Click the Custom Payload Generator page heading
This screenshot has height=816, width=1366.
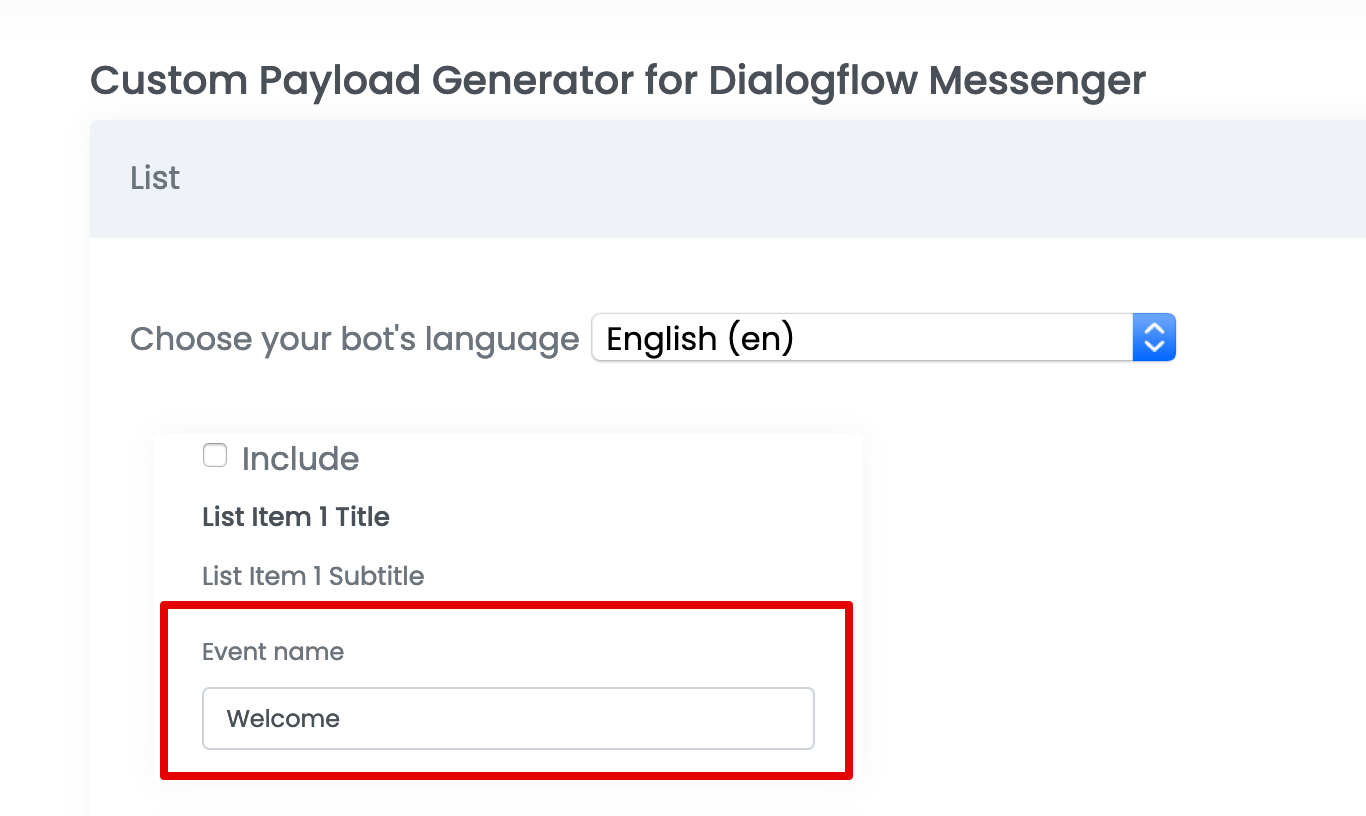pos(617,80)
